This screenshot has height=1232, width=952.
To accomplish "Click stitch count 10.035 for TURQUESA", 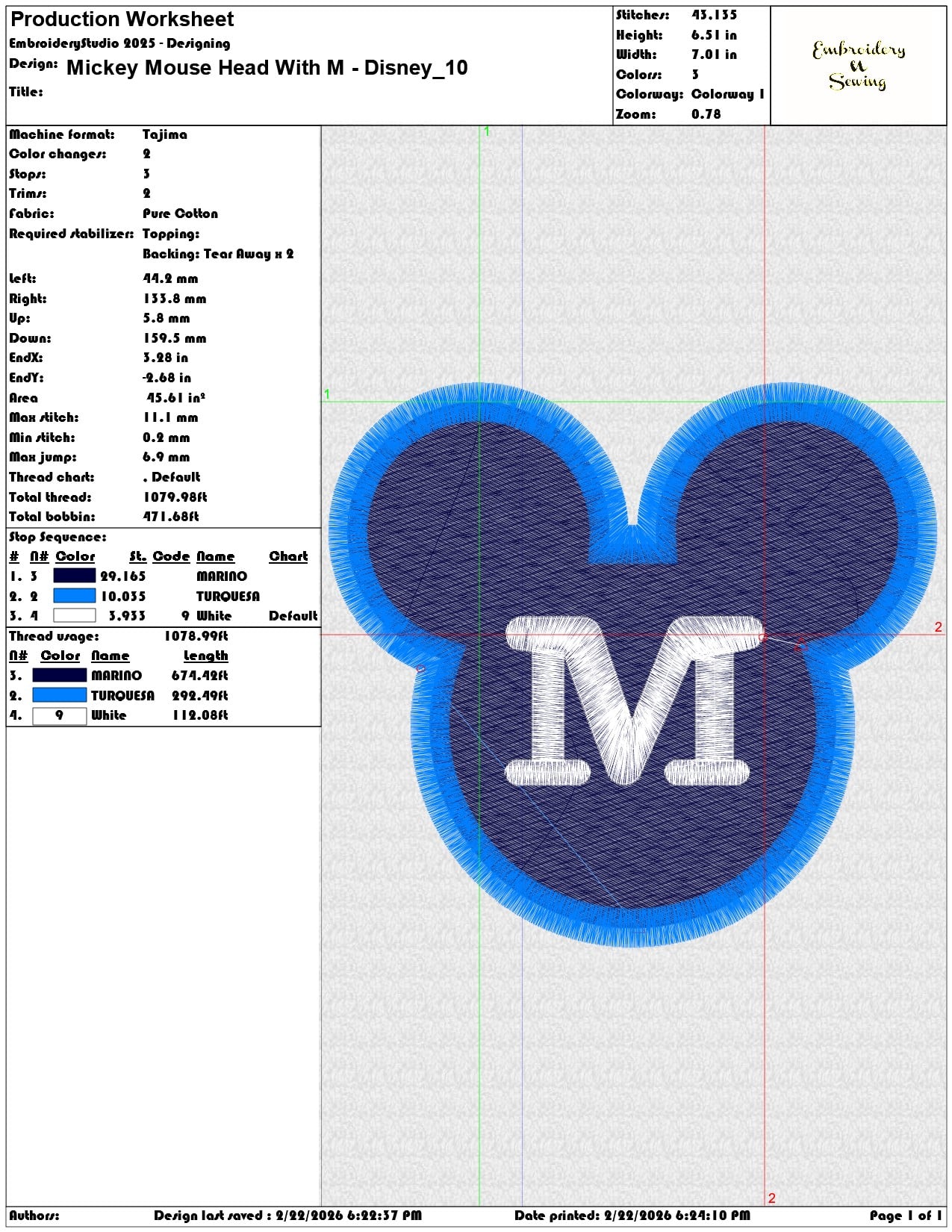I will coord(123,597).
